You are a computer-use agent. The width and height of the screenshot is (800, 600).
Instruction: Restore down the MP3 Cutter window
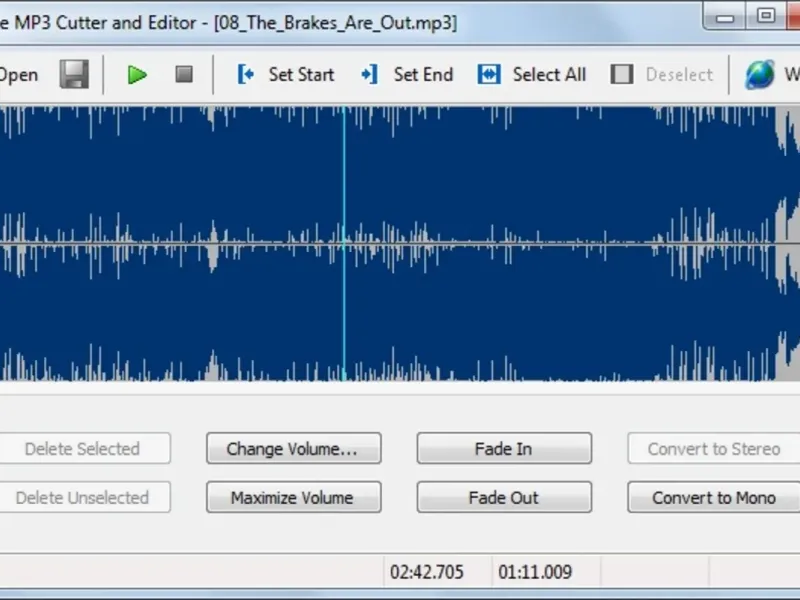(765, 16)
